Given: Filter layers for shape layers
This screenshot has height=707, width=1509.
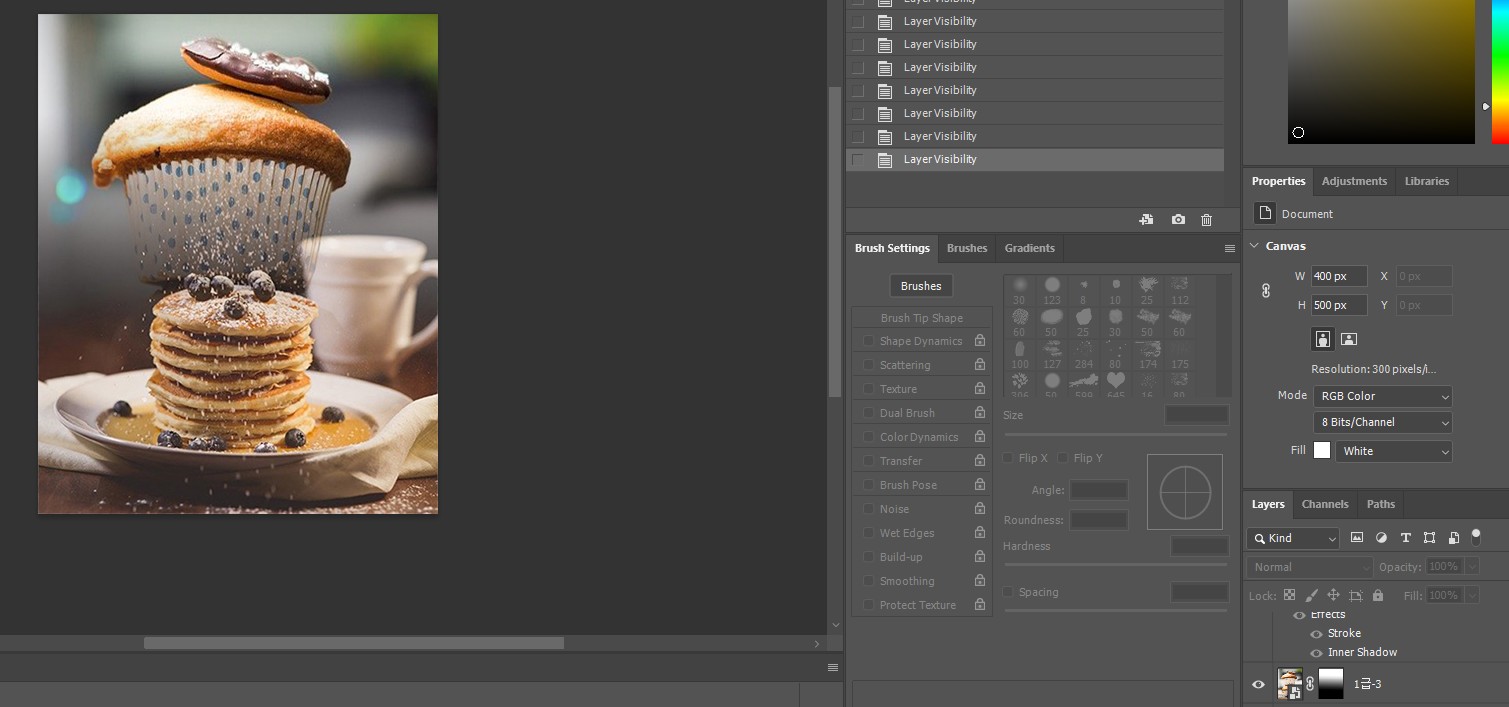Looking at the screenshot, I should click(1430, 538).
